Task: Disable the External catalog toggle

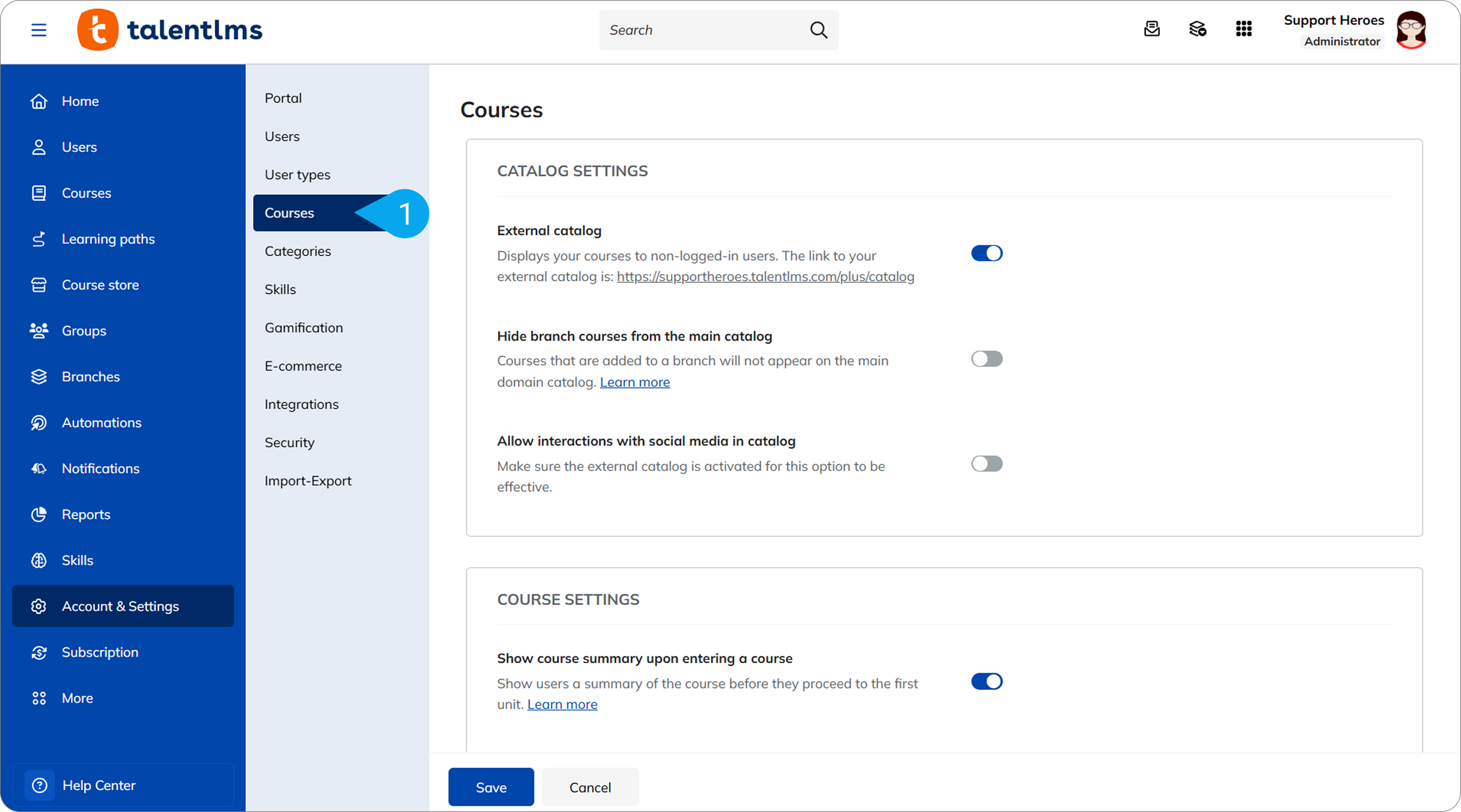Action: [987, 254]
